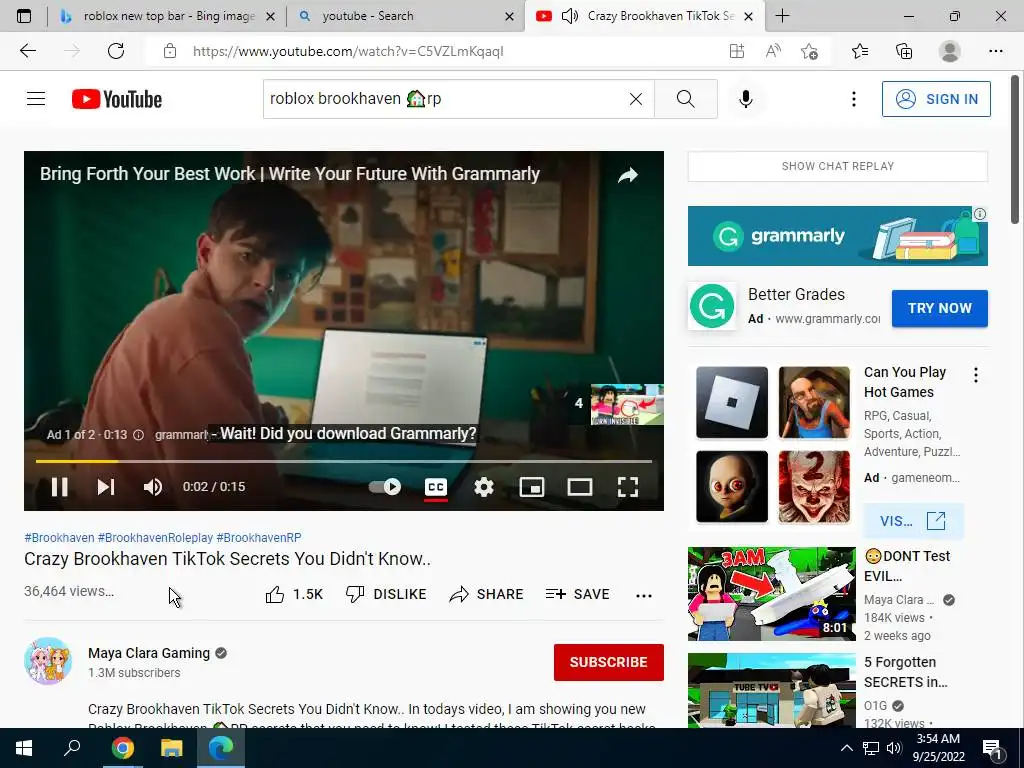Open the browser profile avatar
This screenshot has width=1024, height=768.
pyautogui.click(x=950, y=51)
